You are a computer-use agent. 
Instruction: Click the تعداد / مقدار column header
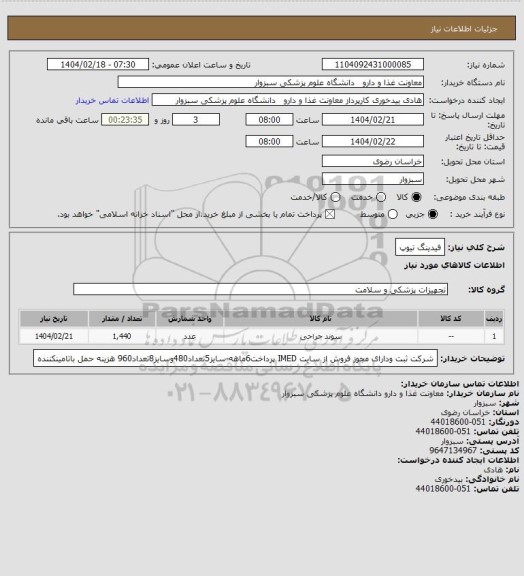click(122, 319)
